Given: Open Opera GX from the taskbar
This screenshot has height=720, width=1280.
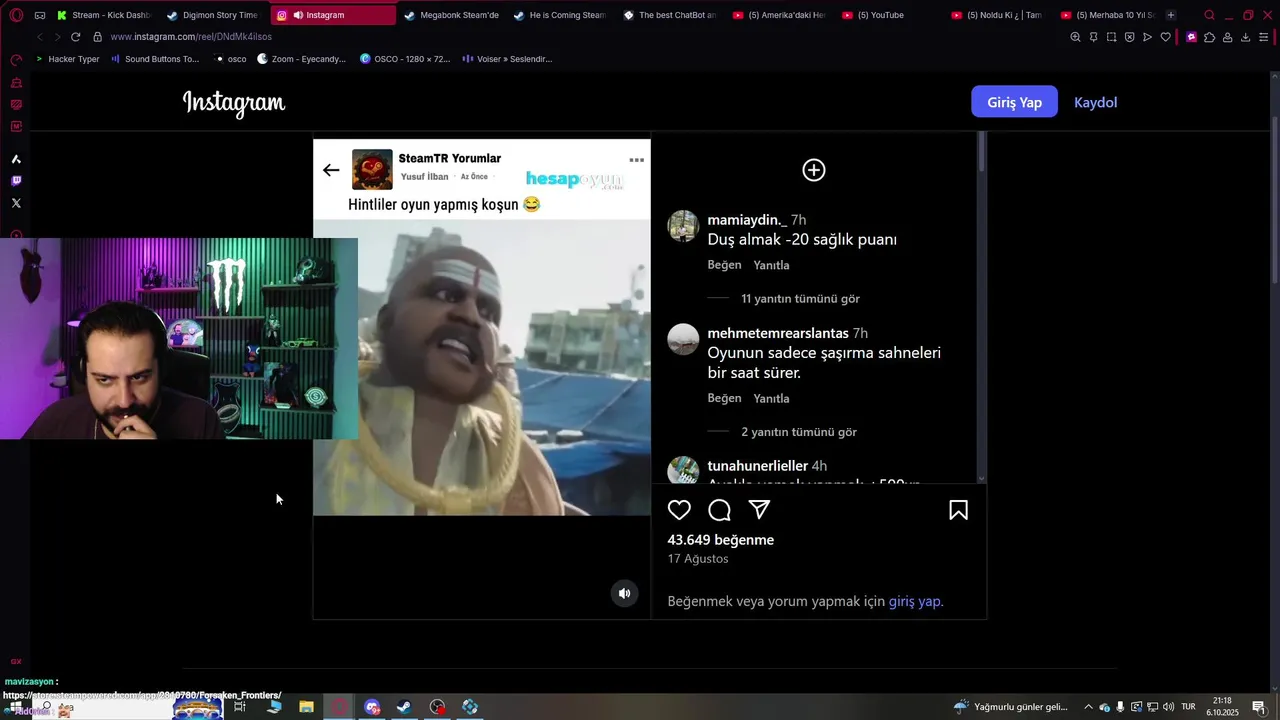Looking at the screenshot, I should [x=339, y=707].
